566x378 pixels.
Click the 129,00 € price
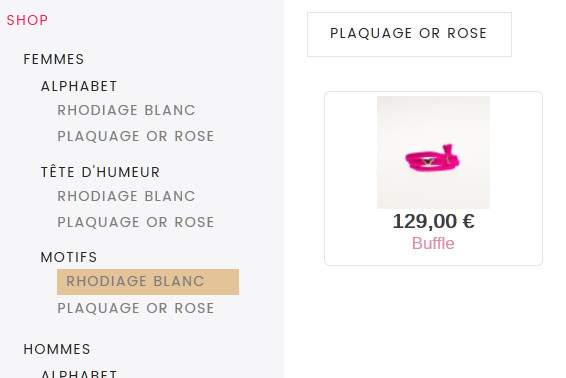433,221
